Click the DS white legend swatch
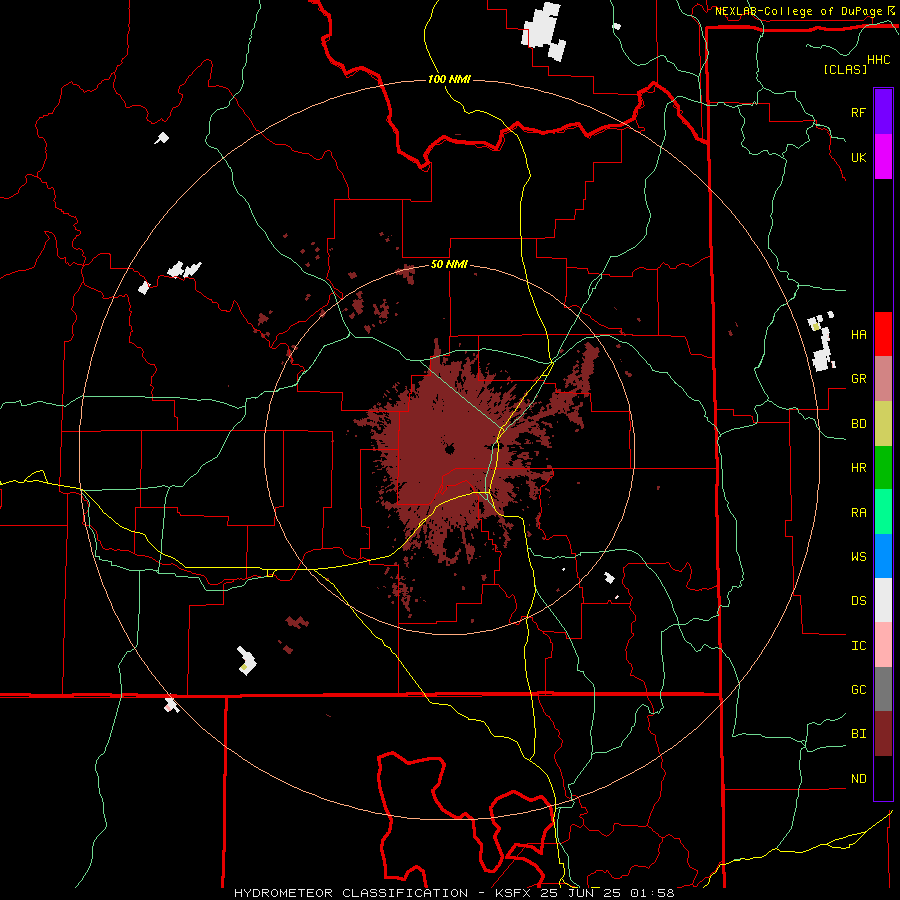 (x=883, y=600)
